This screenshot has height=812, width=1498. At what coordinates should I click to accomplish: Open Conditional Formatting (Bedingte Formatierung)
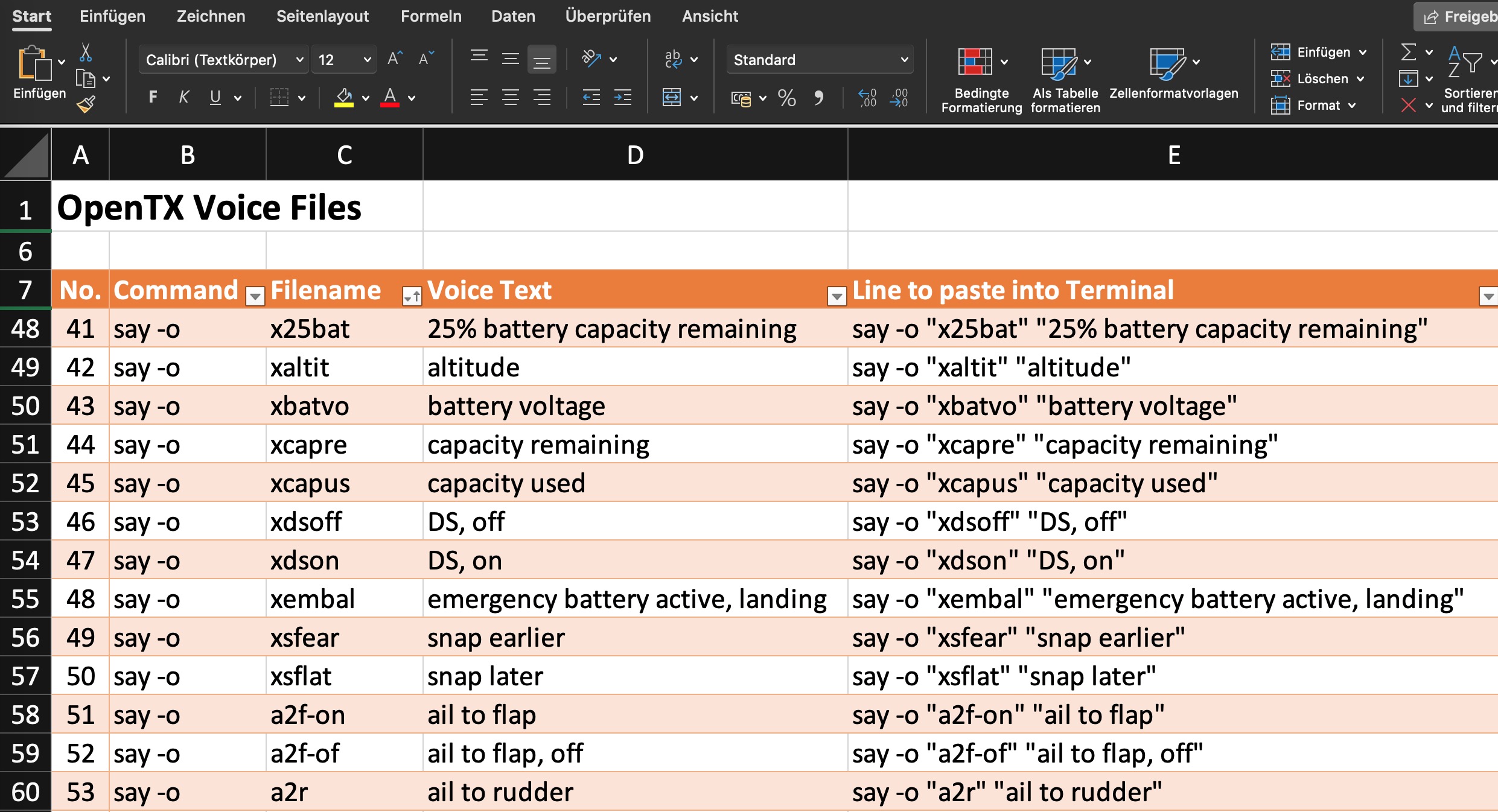click(975, 62)
